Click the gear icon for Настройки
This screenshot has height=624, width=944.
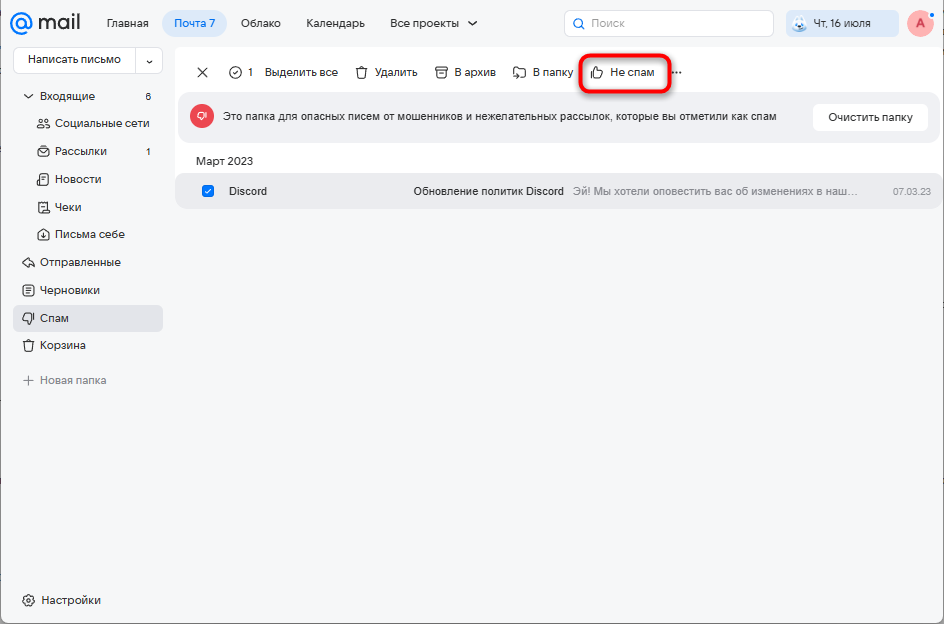28,600
